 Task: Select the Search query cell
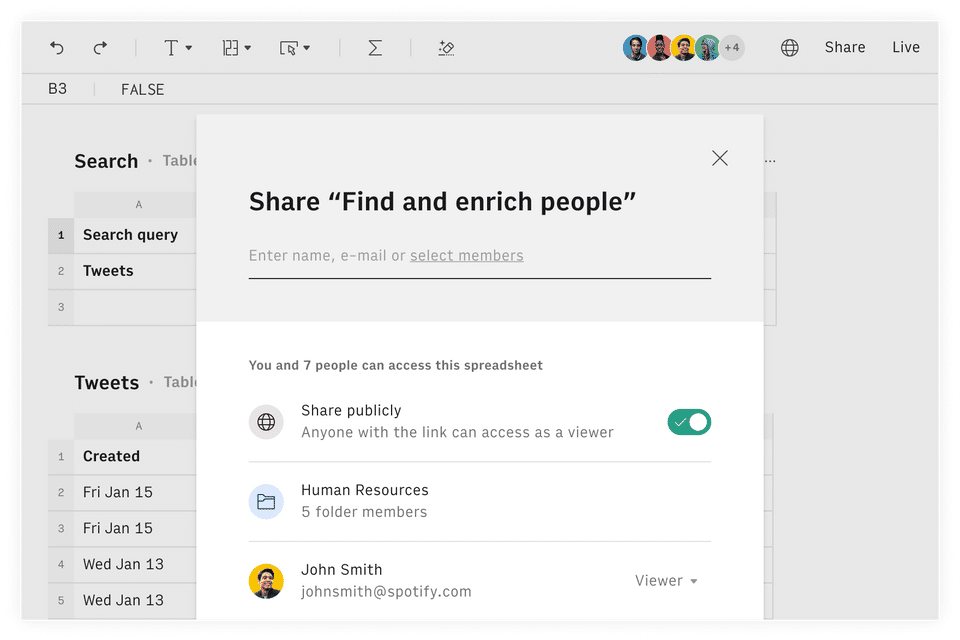[x=130, y=235]
